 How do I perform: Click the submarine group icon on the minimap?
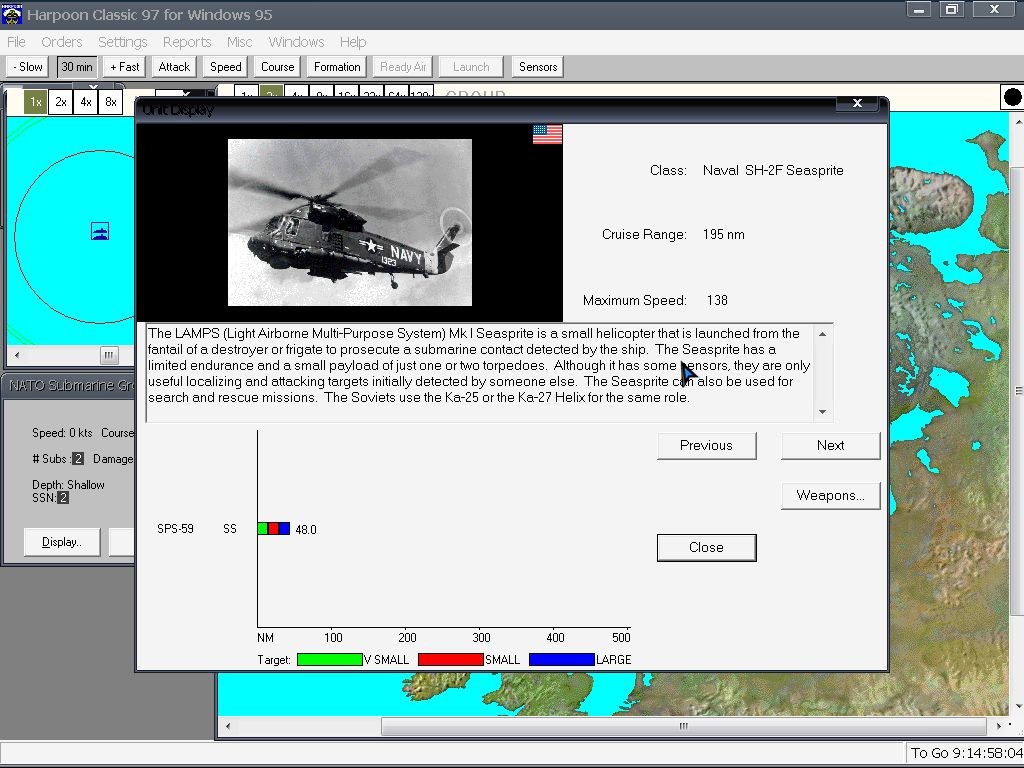coord(99,232)
